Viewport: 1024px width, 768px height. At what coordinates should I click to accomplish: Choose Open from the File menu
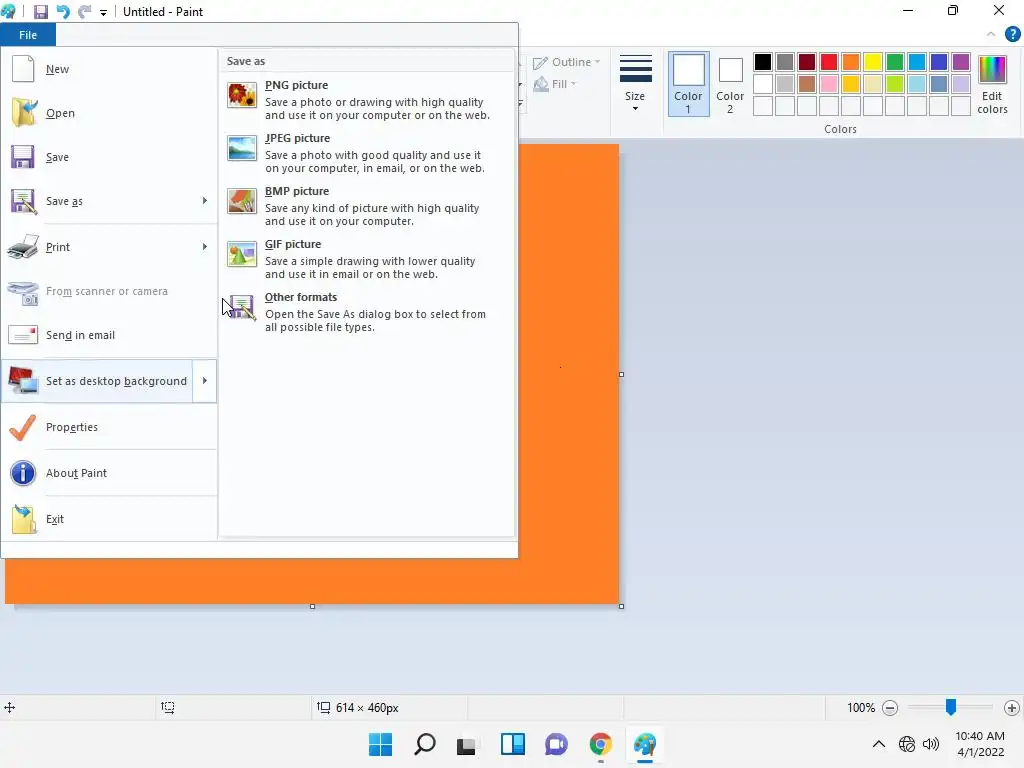(109, 113)
